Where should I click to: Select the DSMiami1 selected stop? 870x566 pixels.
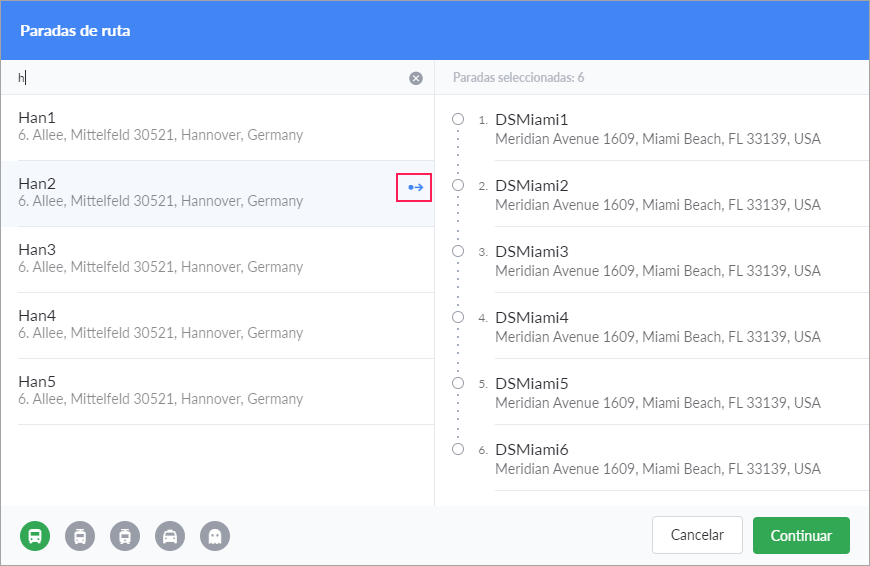652,129
